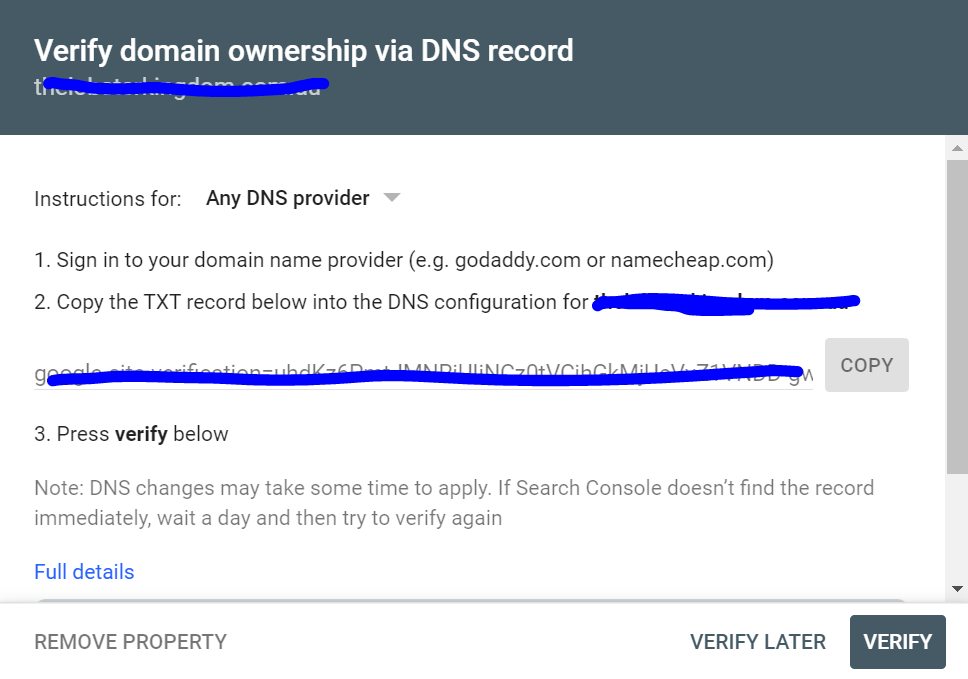
Task: Select the step 1 sign-in instruction text
Action: (404, 261)
